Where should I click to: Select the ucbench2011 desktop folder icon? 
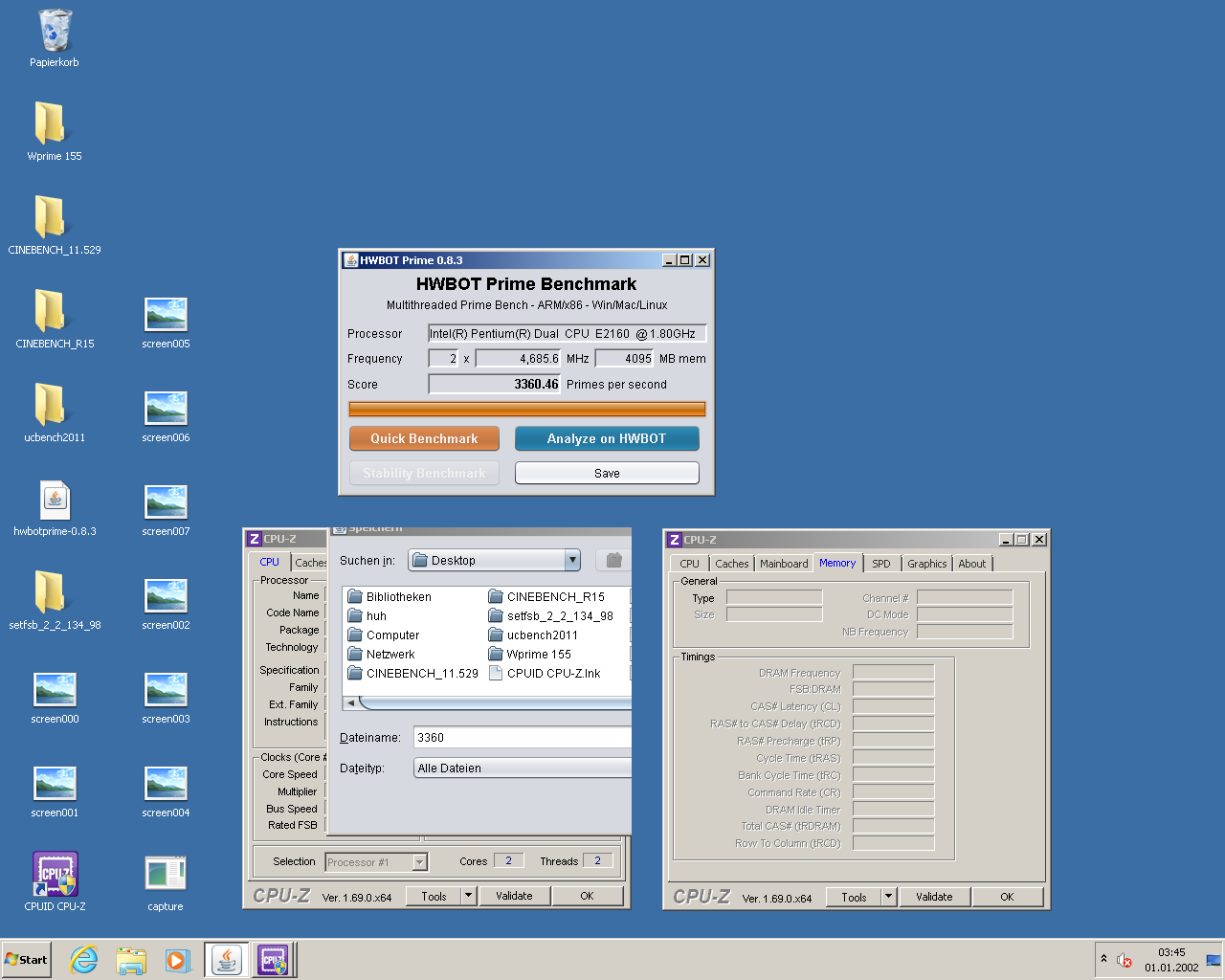55,412
